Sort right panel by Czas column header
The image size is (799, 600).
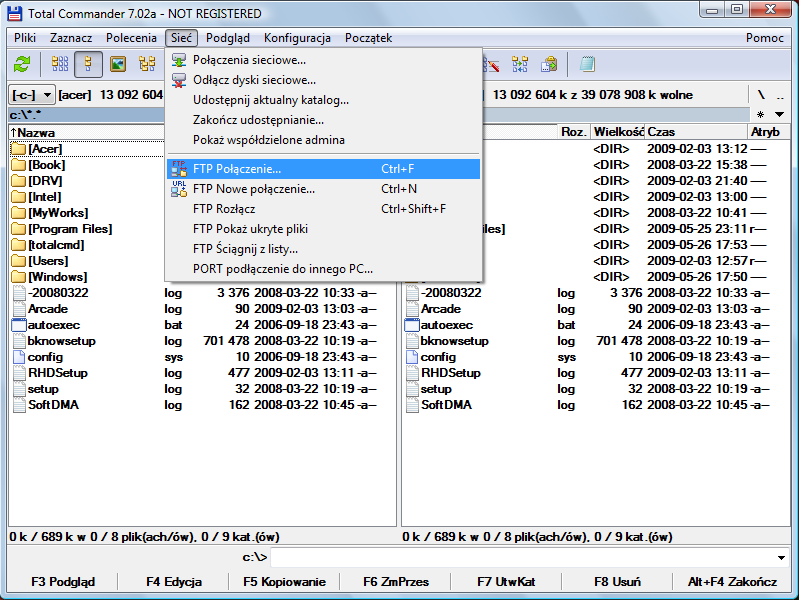(696, 132)
